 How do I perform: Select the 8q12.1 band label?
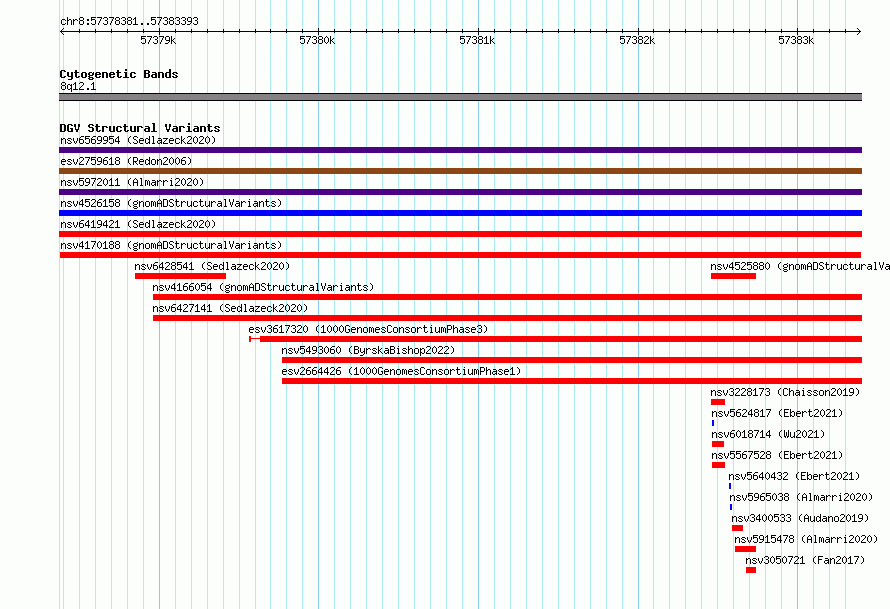point(78,86)
